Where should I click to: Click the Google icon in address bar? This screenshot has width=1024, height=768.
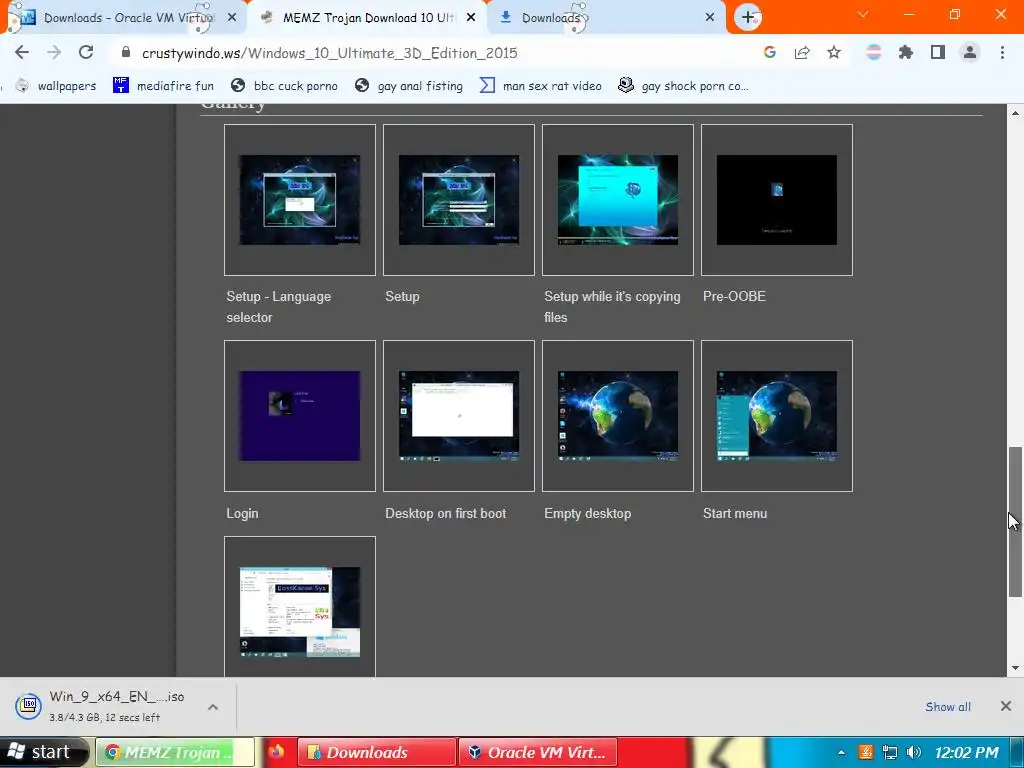pos(770,52)
